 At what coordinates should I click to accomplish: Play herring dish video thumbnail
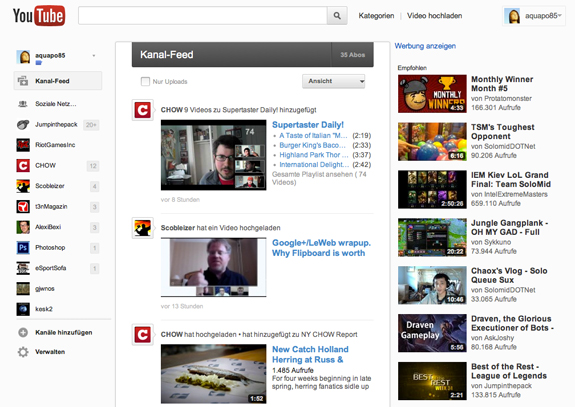[213, 374]
